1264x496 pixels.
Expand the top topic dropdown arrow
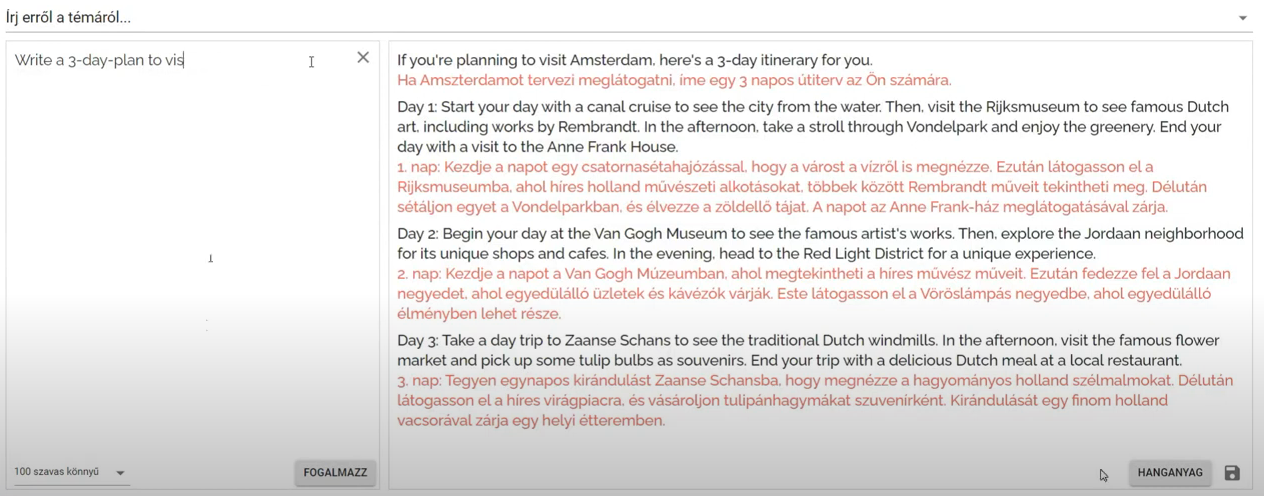(1243, 18)
